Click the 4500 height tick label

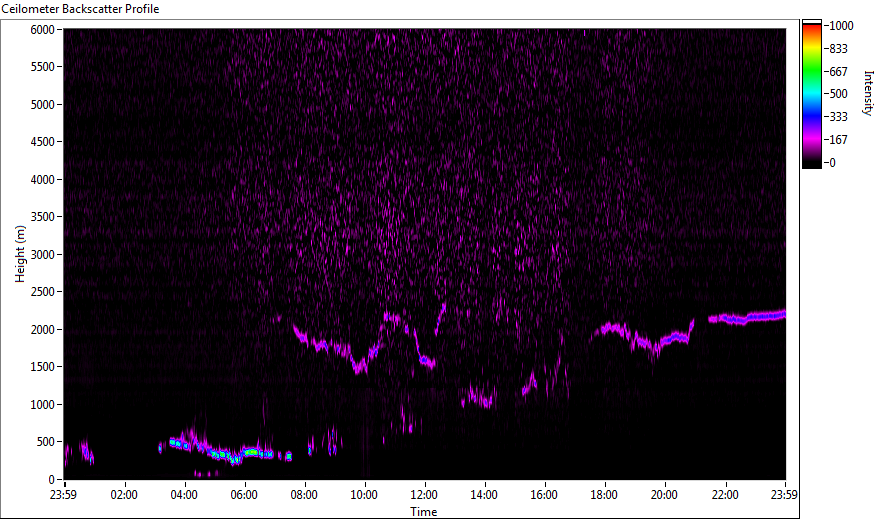coord(43,142)
